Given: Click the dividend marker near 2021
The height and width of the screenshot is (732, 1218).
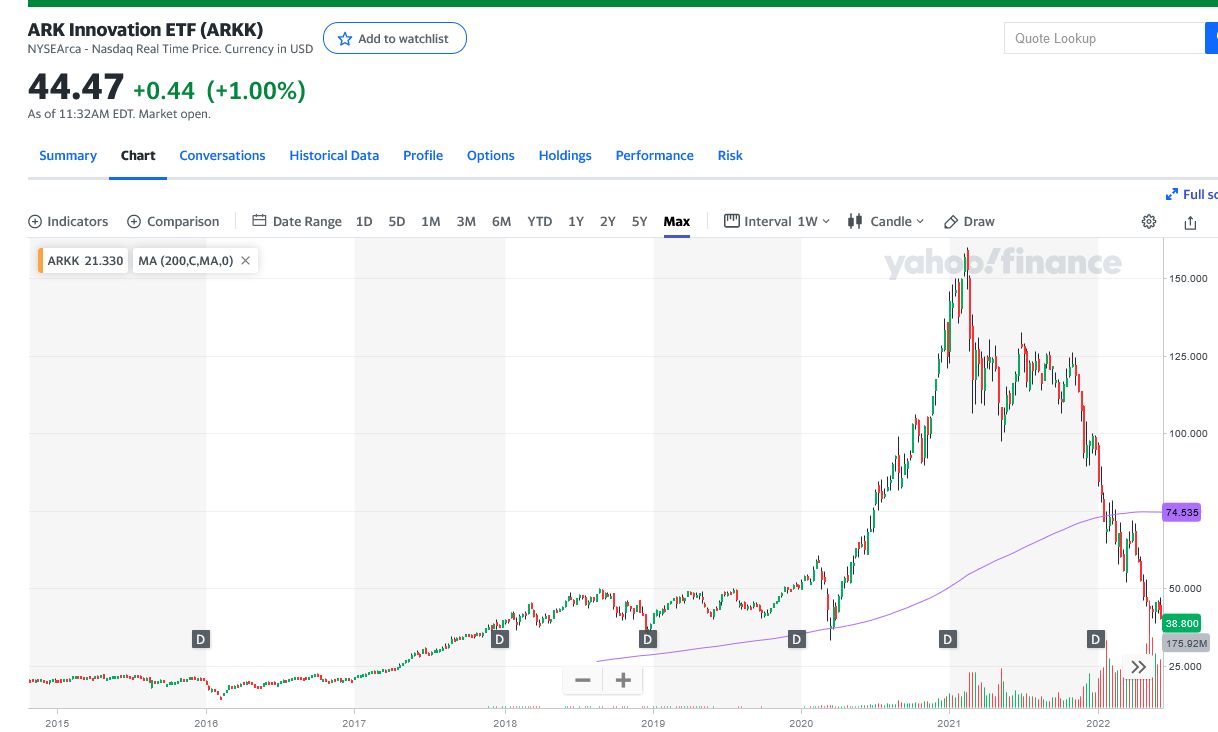Looking at the screenshot, I should (947, 638).
